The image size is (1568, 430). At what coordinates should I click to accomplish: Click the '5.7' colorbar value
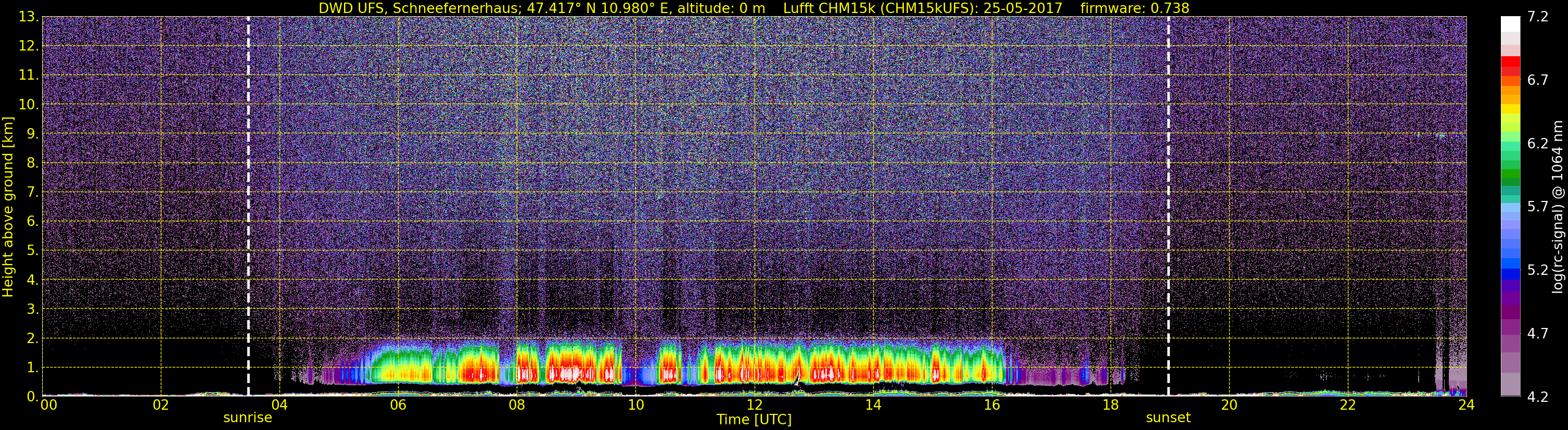pos(1538,207)
